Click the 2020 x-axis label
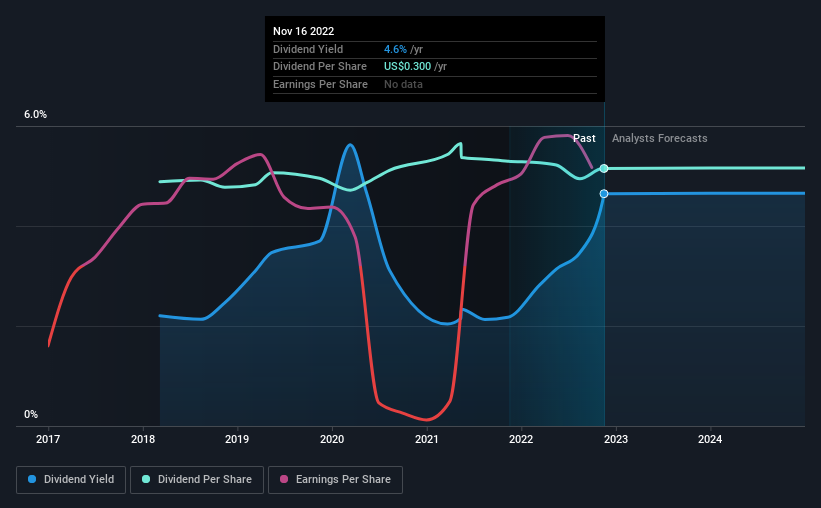 pyautogui.click(x=332, y=439)
